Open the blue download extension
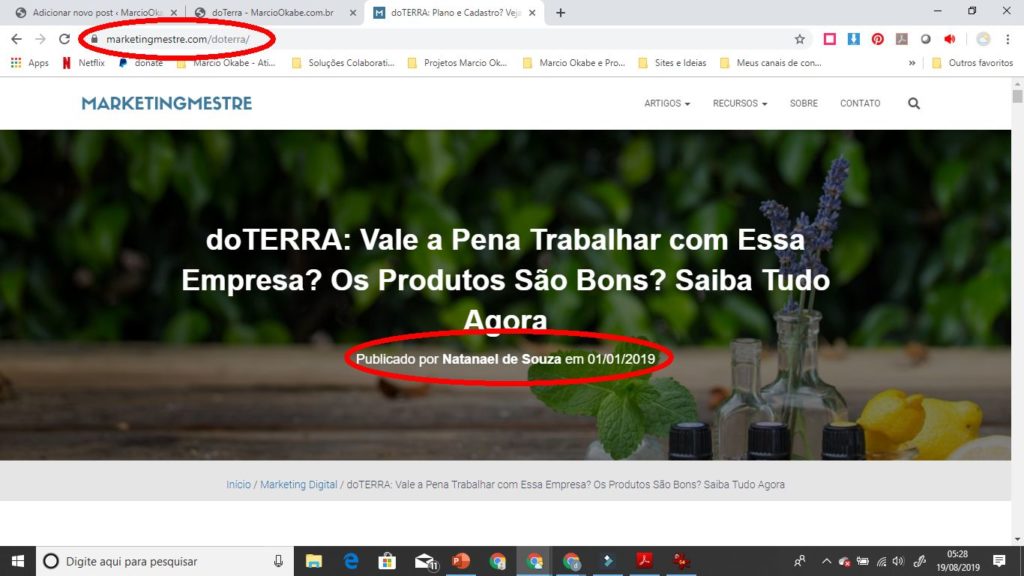Viewport: 1024px width, 576px height. tap(854, 39)
